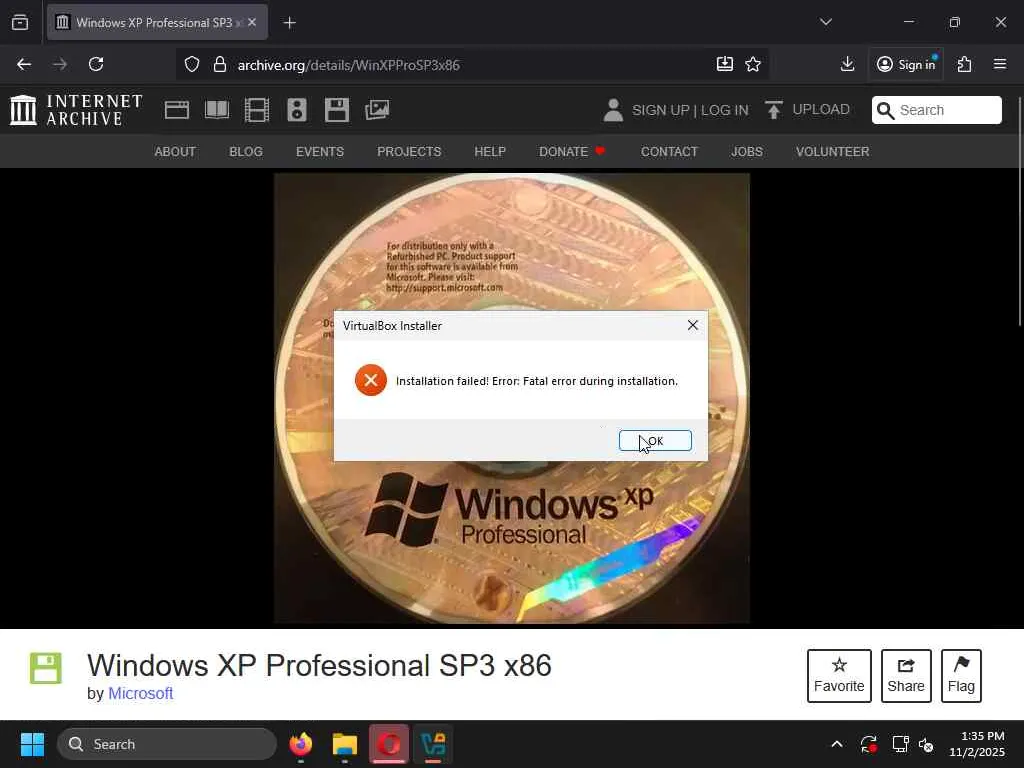Click SIGN UP | LOG IN link
1024x768 pixels.
tap(690, 110)
